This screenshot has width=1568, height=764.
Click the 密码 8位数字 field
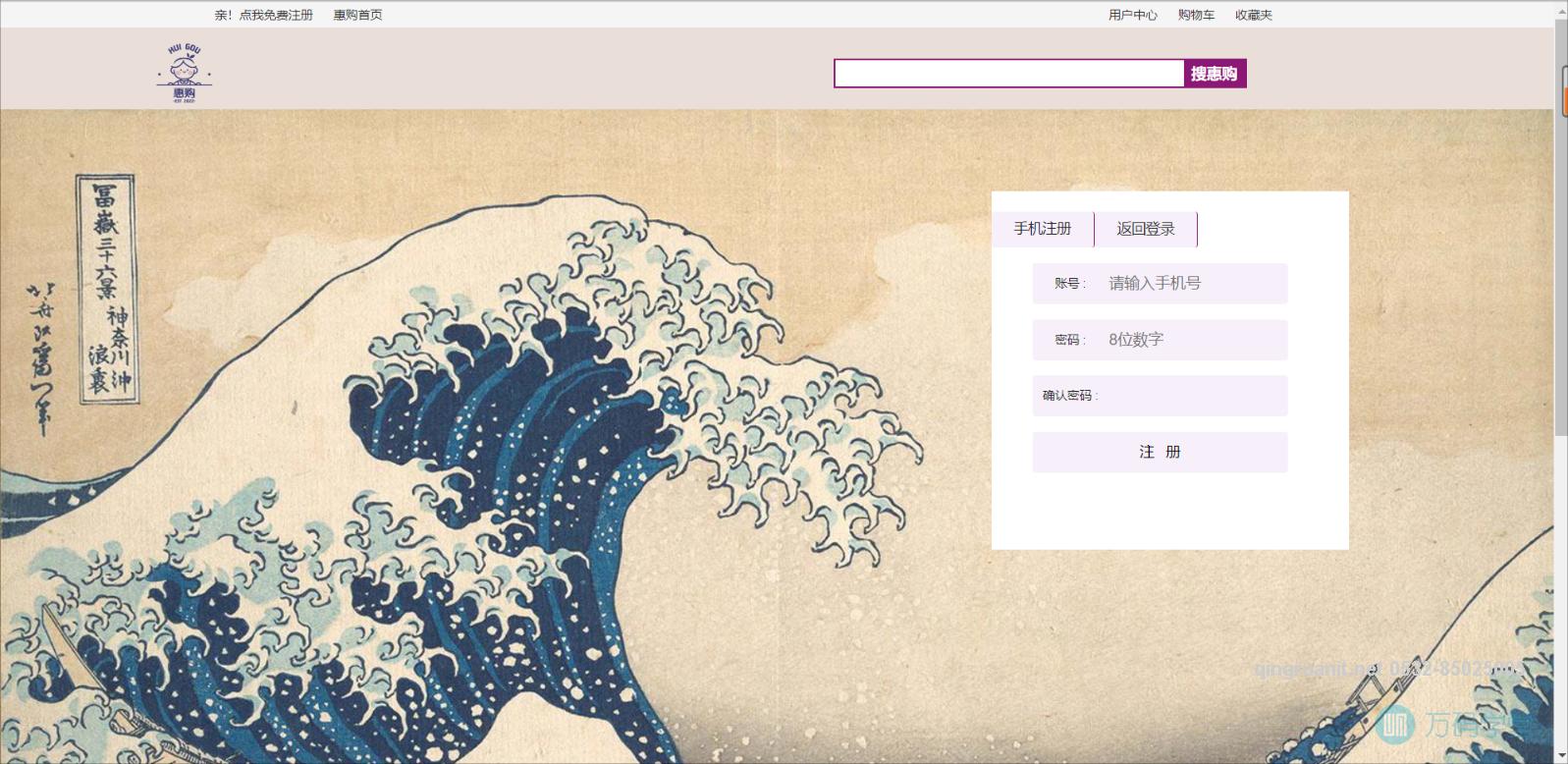(1160, 340)
